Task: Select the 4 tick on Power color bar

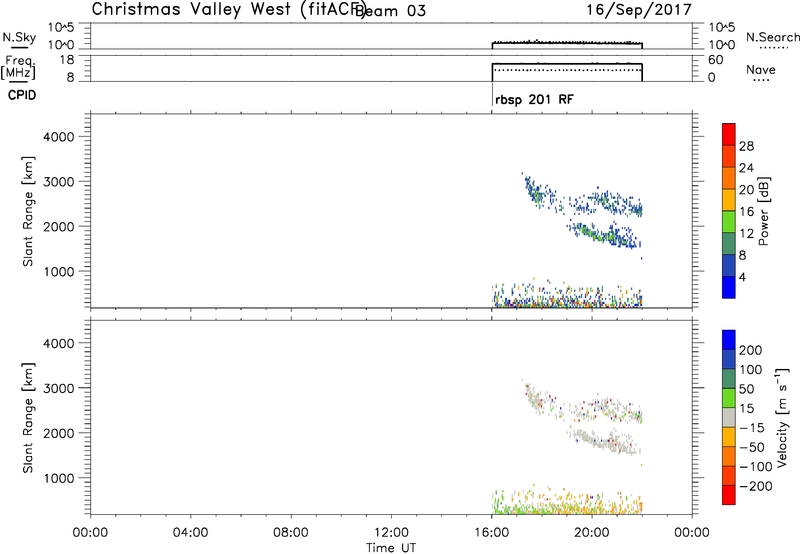Action: coord(742,277)
